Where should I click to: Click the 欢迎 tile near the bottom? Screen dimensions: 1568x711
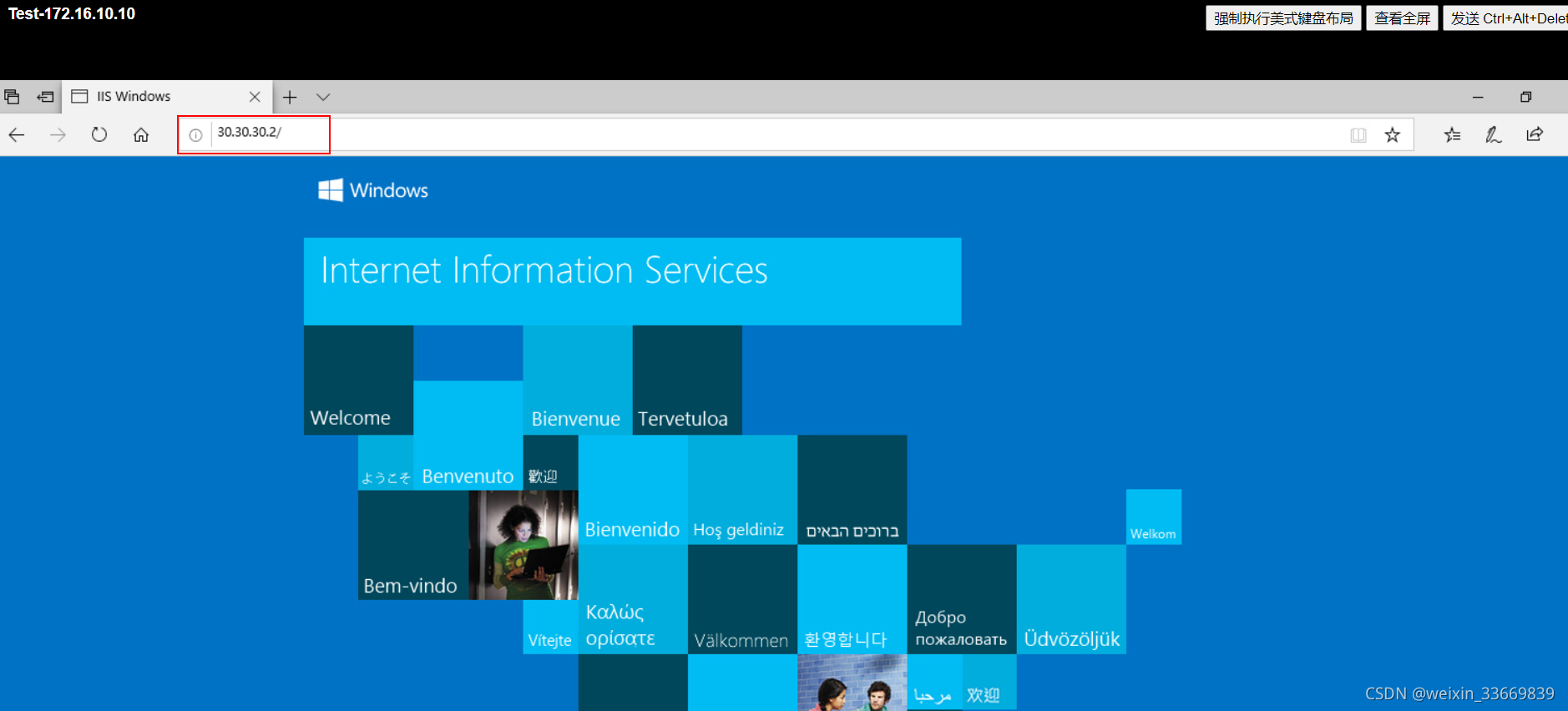989,682
